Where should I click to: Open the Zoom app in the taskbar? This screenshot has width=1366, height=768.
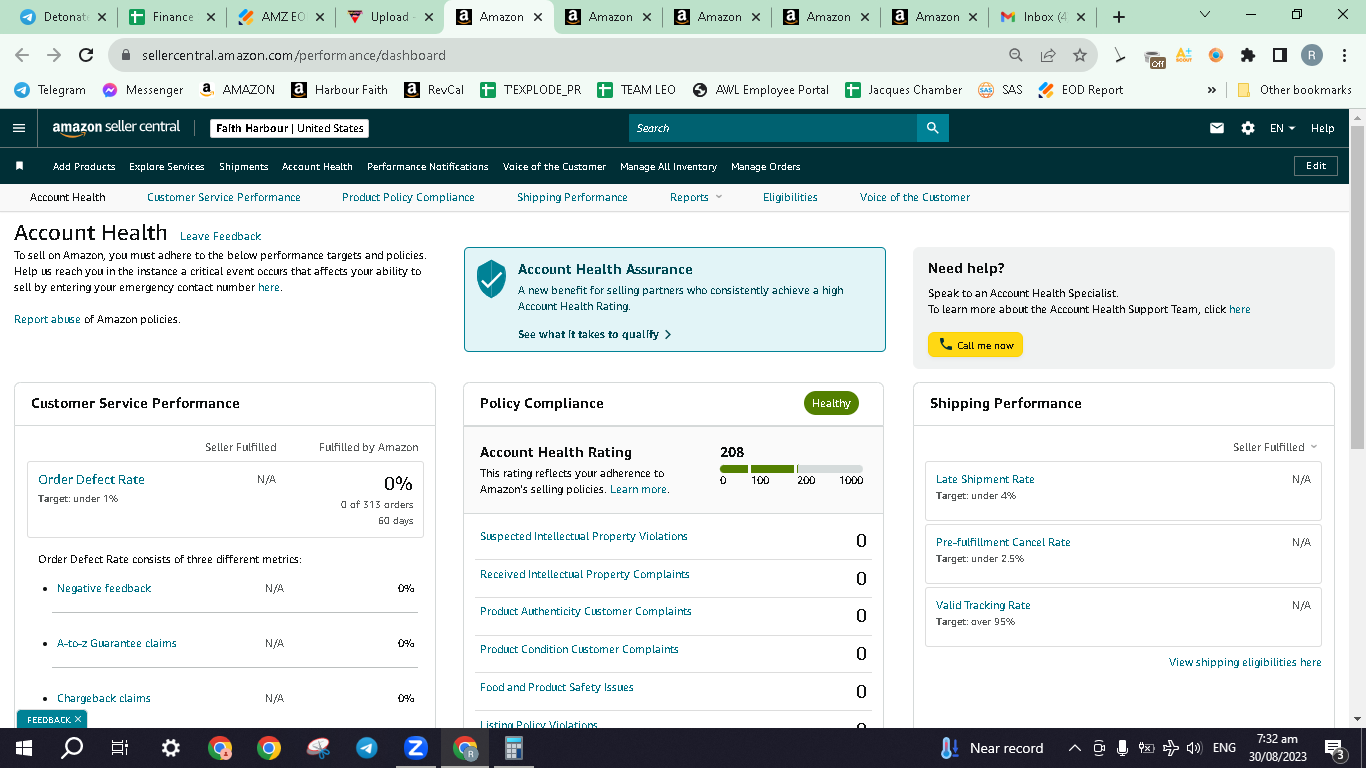pyautogui.click(x=415, y=748)
